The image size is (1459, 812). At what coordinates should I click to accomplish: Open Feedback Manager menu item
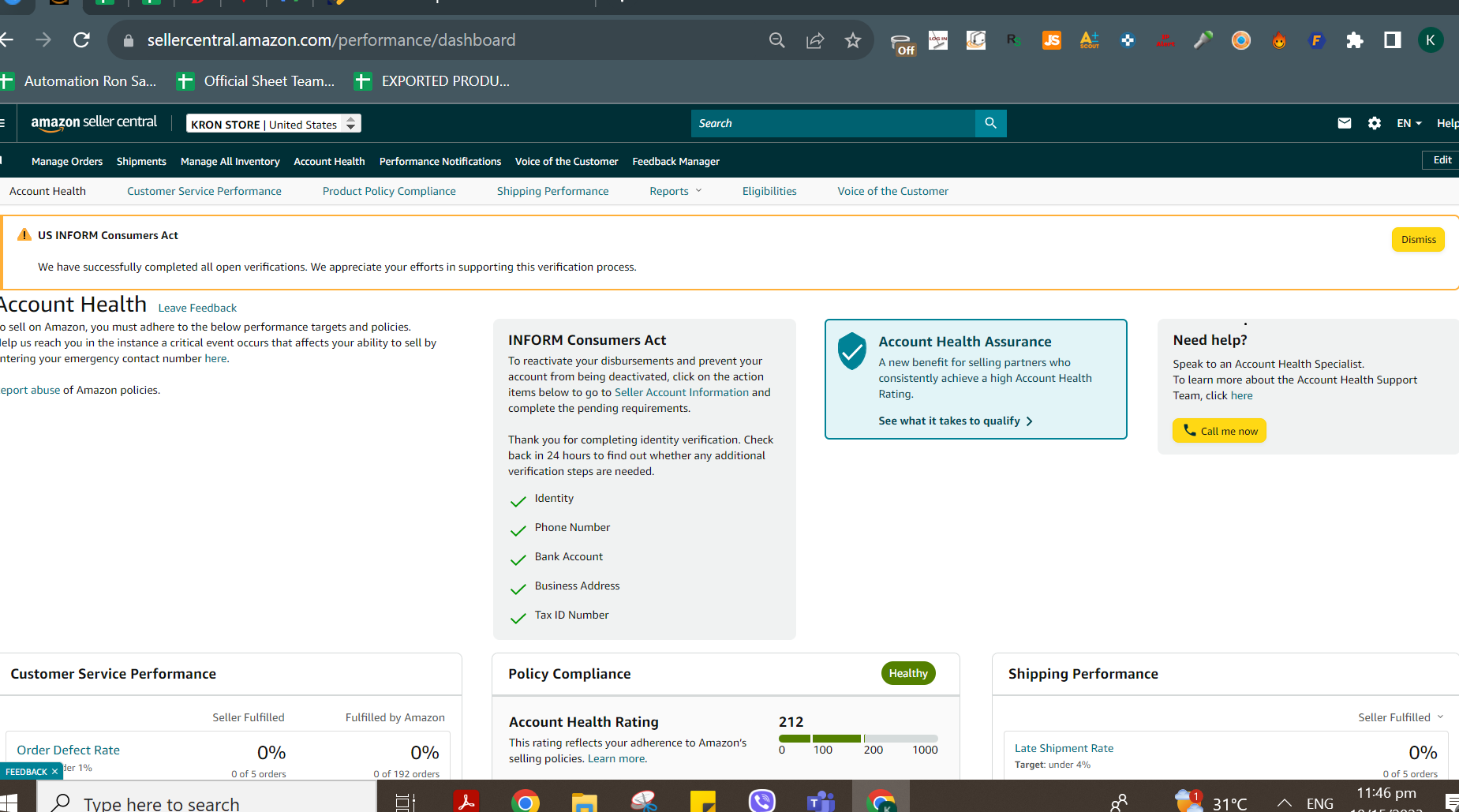[676, 161]
